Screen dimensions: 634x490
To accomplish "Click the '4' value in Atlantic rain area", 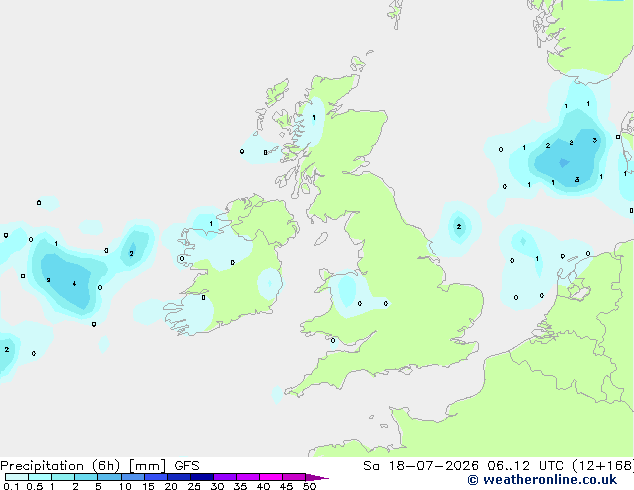I will click(74, 283).
